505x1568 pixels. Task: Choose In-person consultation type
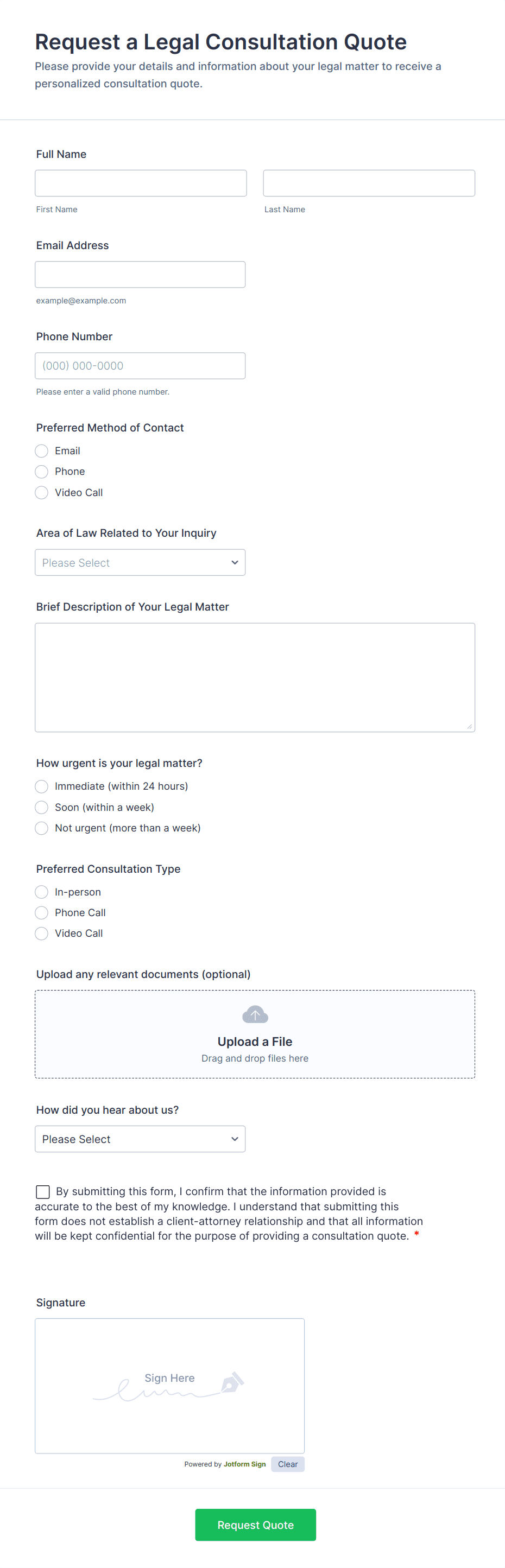point(41,892)
